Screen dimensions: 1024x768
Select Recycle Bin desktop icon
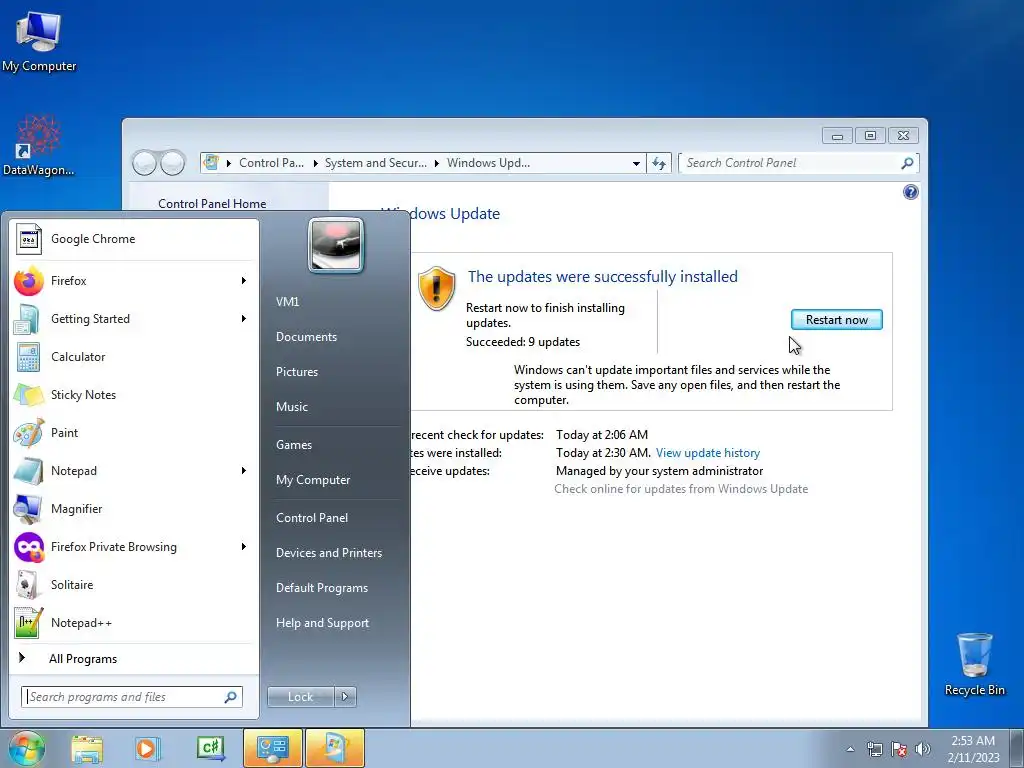tap(975, 665)
